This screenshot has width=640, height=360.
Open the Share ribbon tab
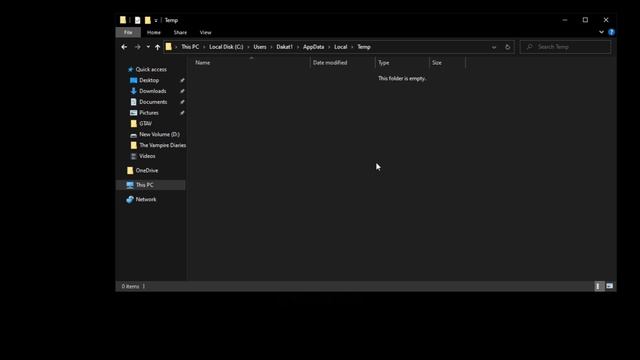(x=180, y=32)
